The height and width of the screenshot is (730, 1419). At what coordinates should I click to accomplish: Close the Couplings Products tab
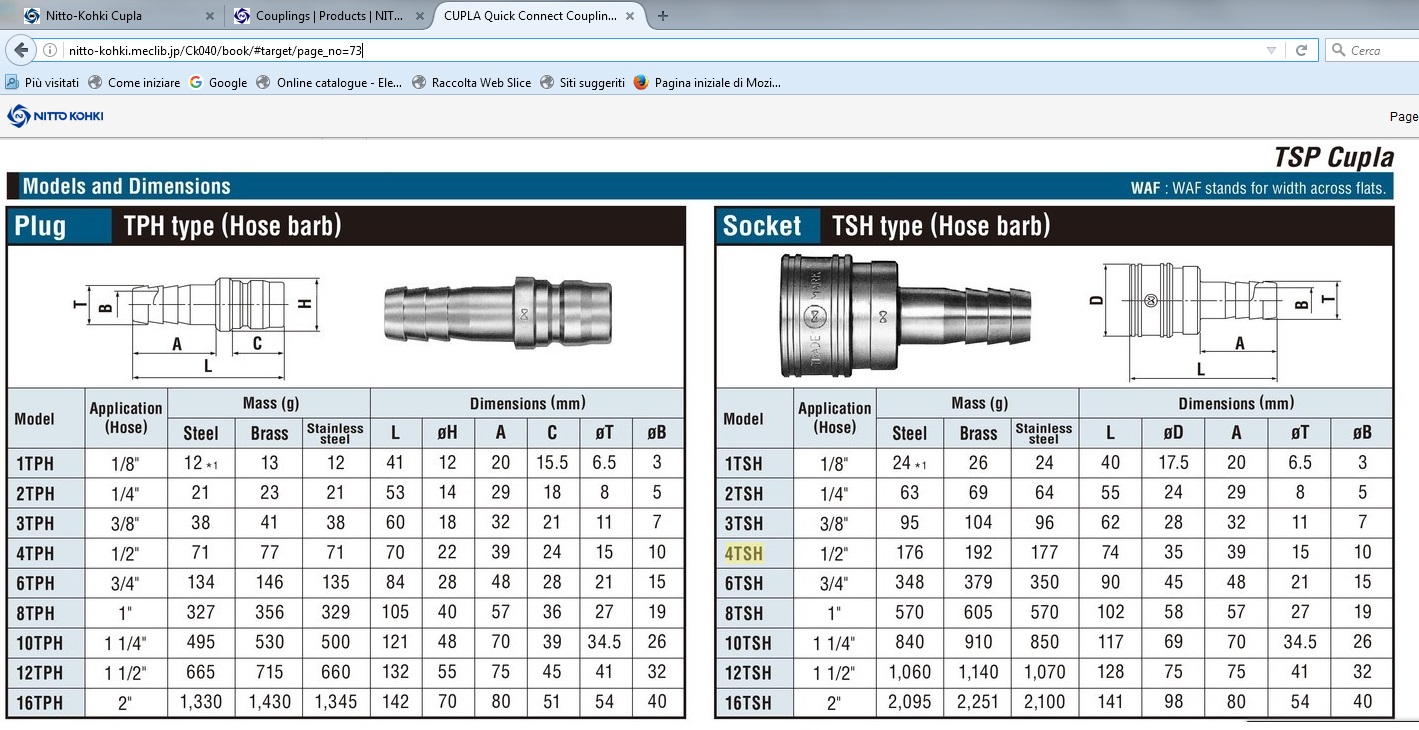pyautogui.click(x=419, y=16)
